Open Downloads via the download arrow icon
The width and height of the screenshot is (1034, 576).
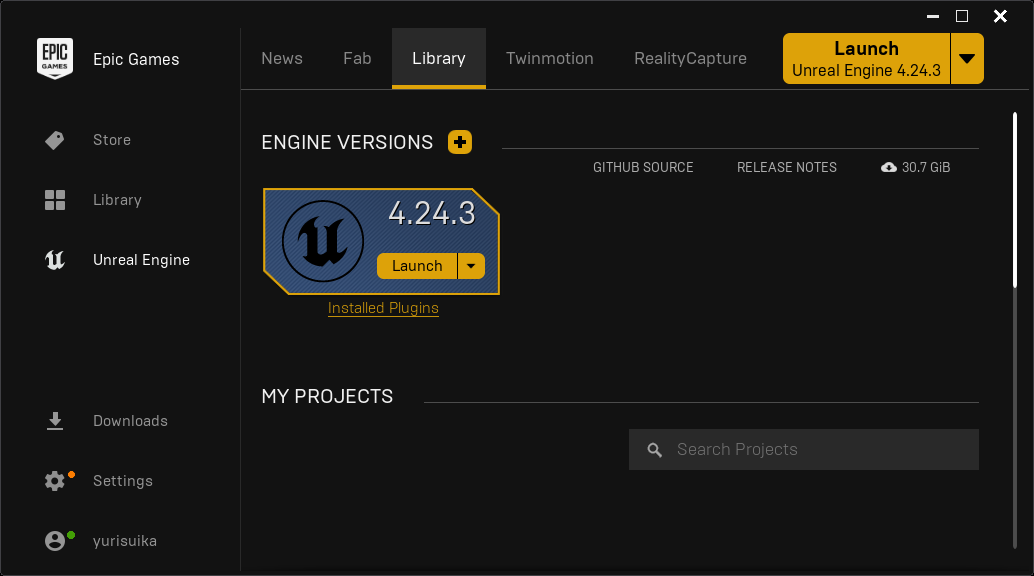tap(55, 421)
